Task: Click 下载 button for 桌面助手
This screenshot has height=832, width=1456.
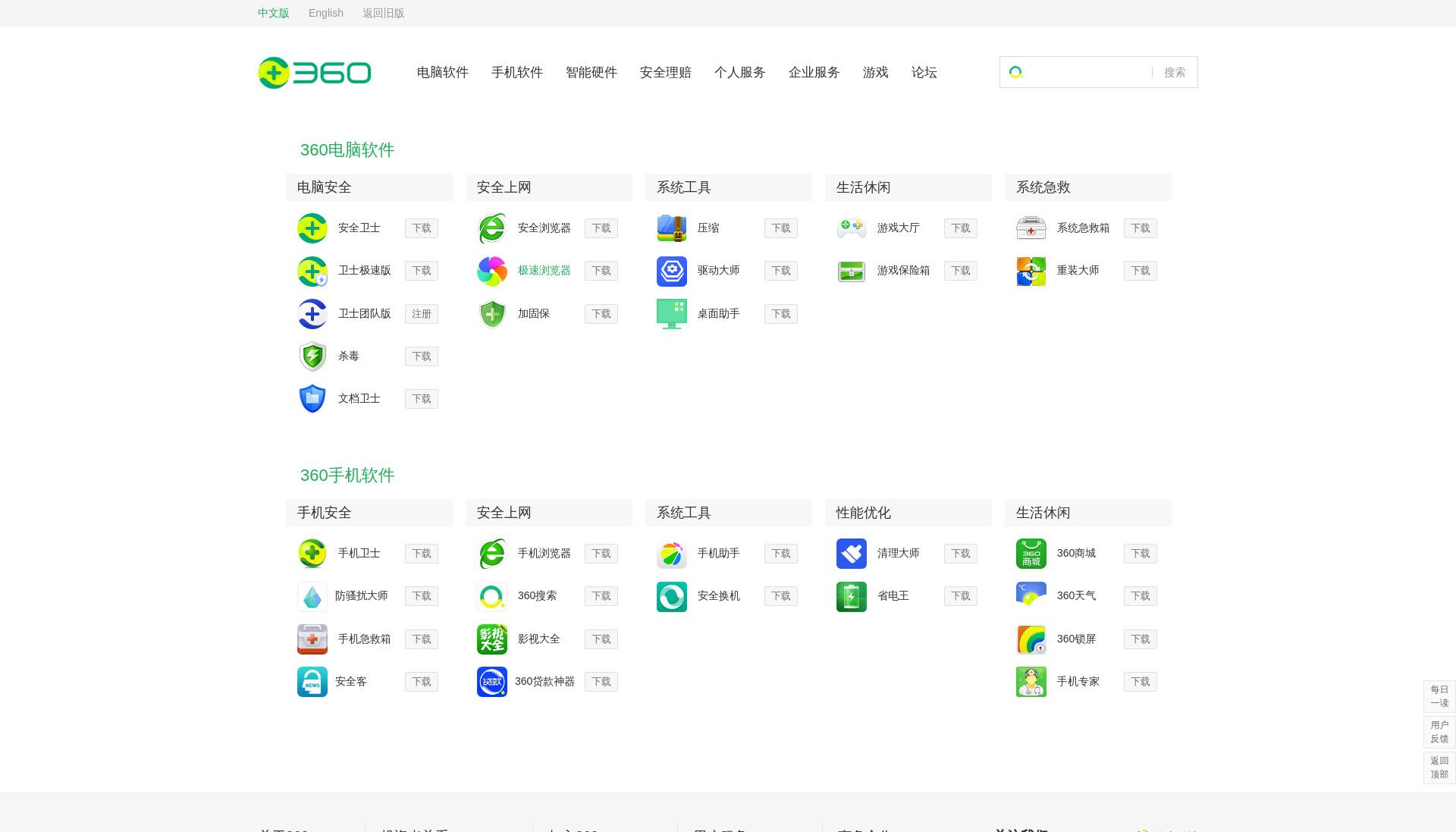Action: tap(781, 314)
